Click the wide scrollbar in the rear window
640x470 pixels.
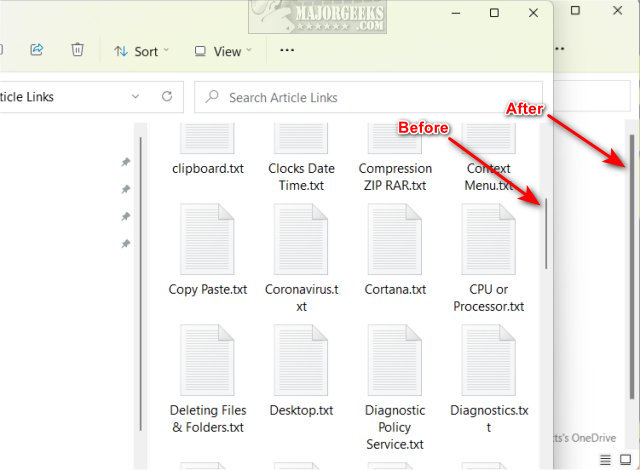(632, 267)
